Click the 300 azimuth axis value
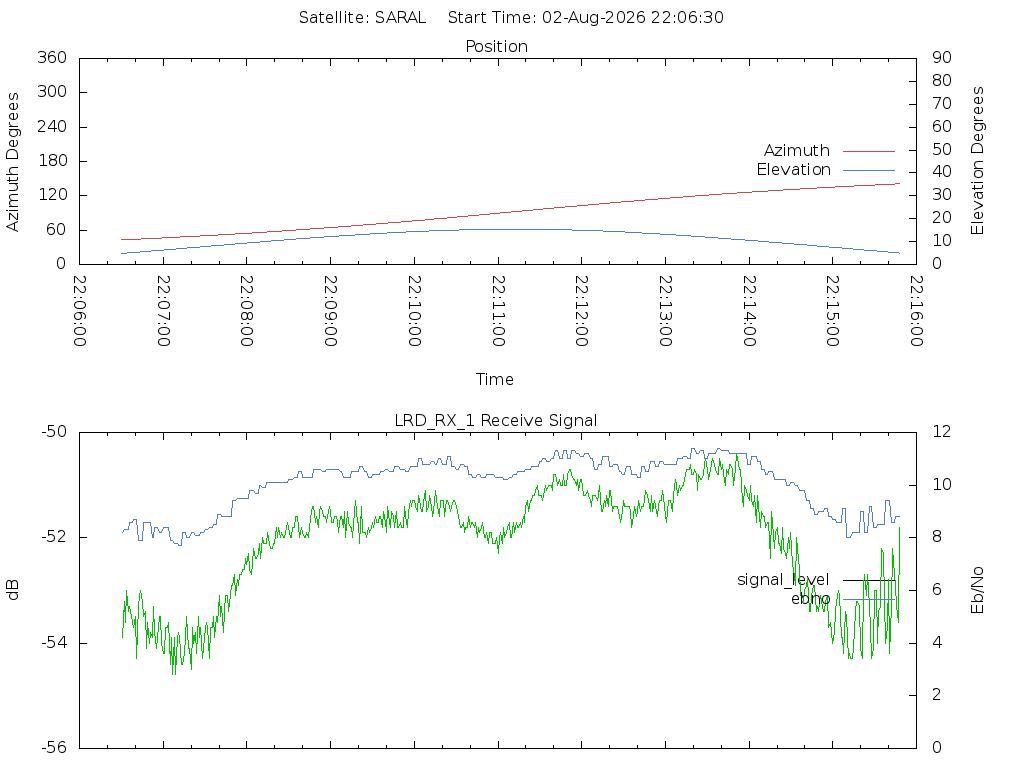The width and height of the screenshot is (1024, 768). pyautogui.click(x=52, y=91)
